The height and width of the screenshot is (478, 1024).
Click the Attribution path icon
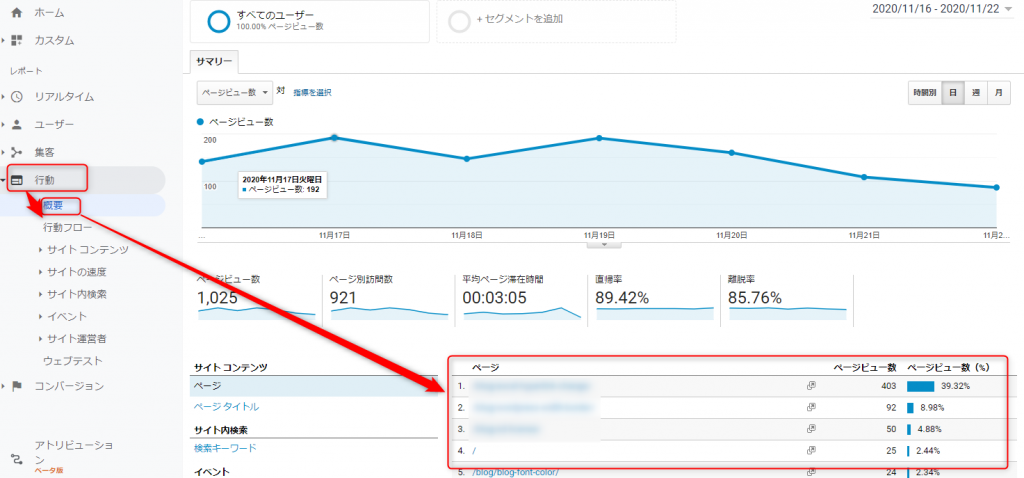click(17, 459)
